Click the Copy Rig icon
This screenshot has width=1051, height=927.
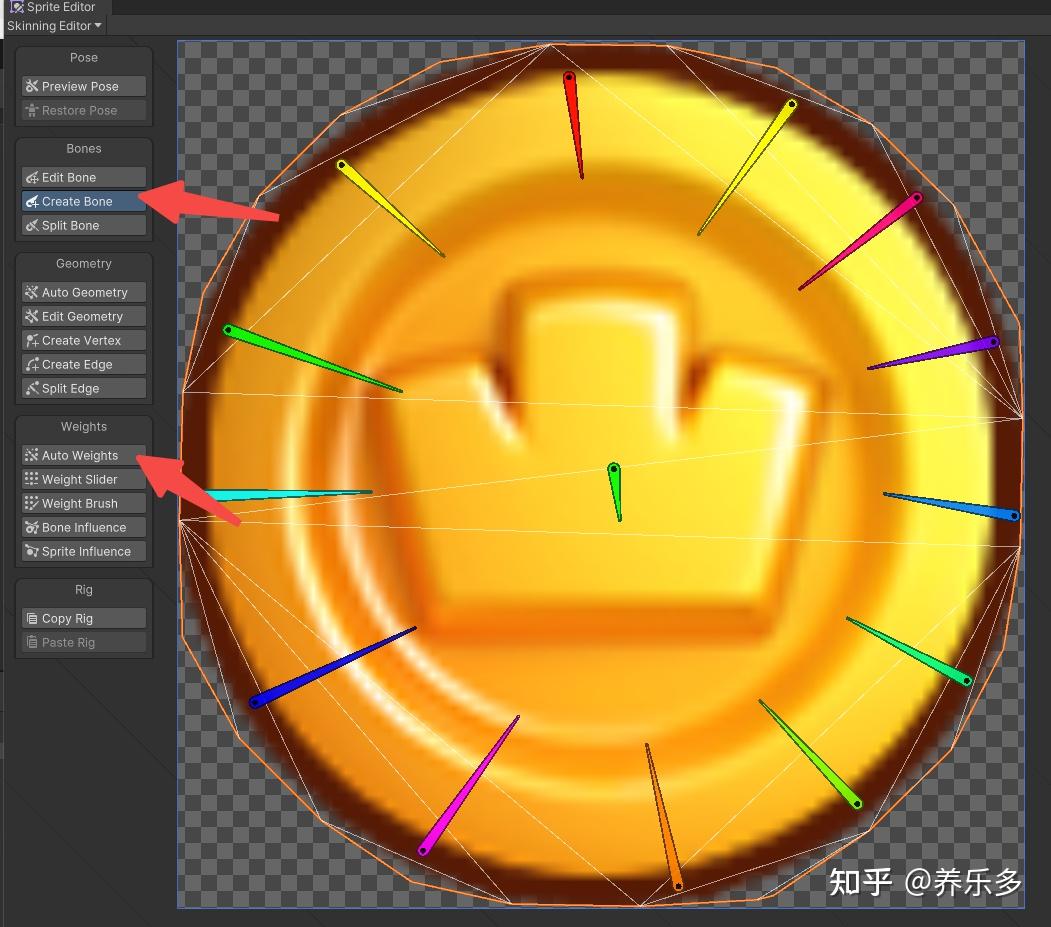click(x=32, y=618)
